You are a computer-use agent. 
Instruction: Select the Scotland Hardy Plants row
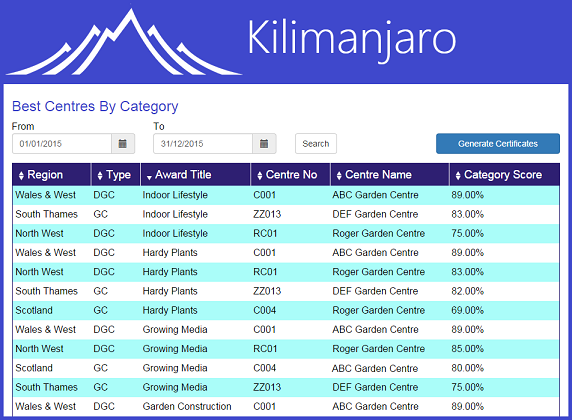pos(286,310)
